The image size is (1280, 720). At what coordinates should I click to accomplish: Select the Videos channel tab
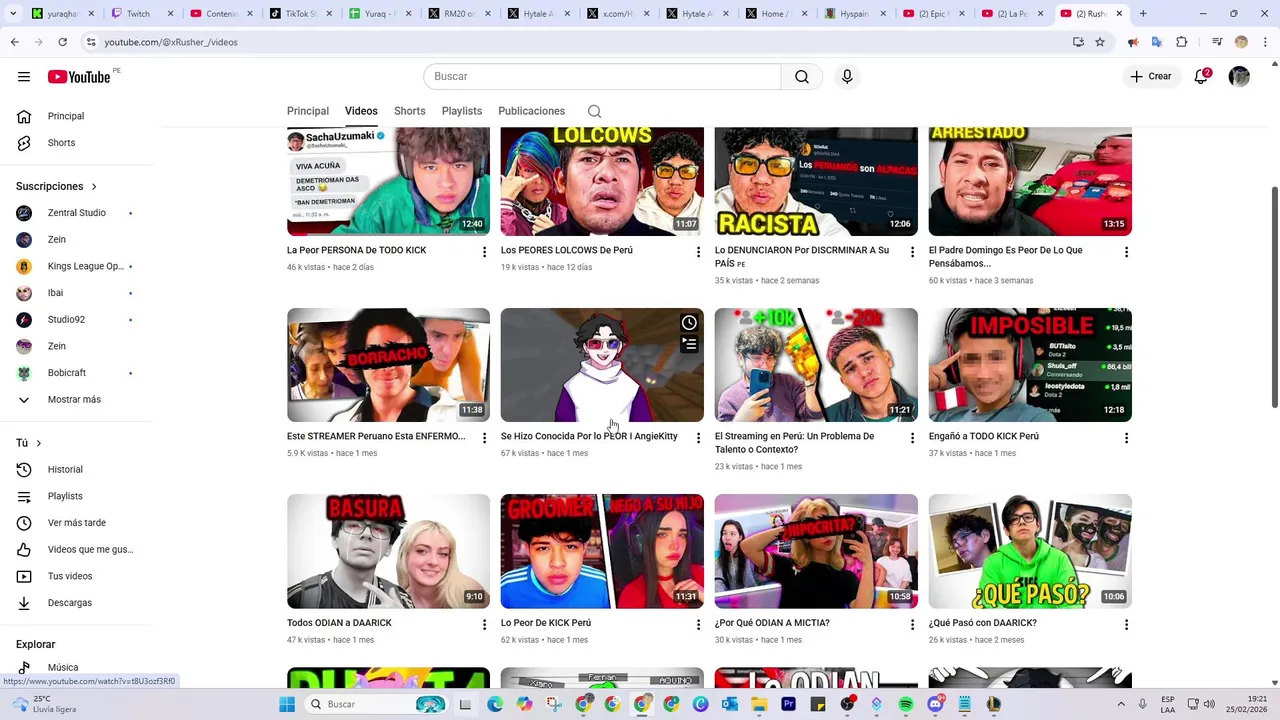(361, 111)
